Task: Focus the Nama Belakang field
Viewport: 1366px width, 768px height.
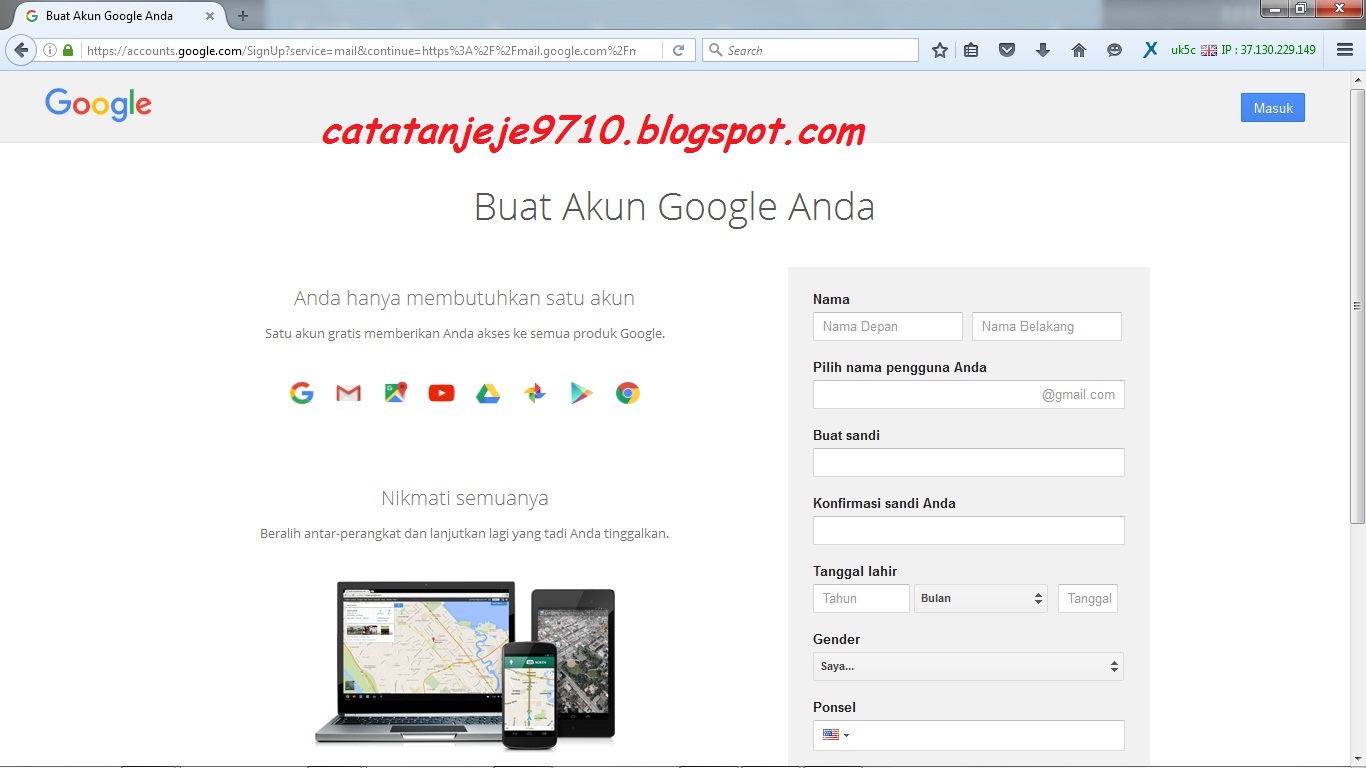Action: pyautogui.click(x=1046, y=326)
